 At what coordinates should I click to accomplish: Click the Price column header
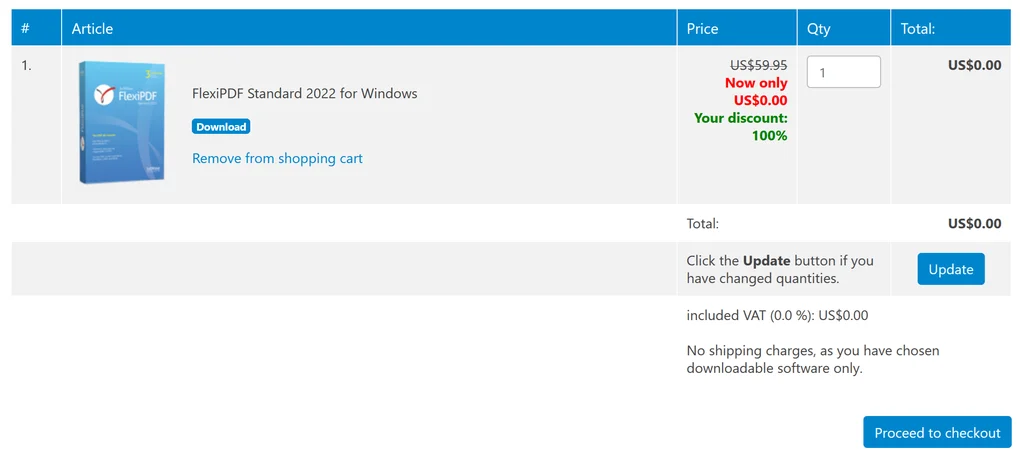(x=702, y=29)
